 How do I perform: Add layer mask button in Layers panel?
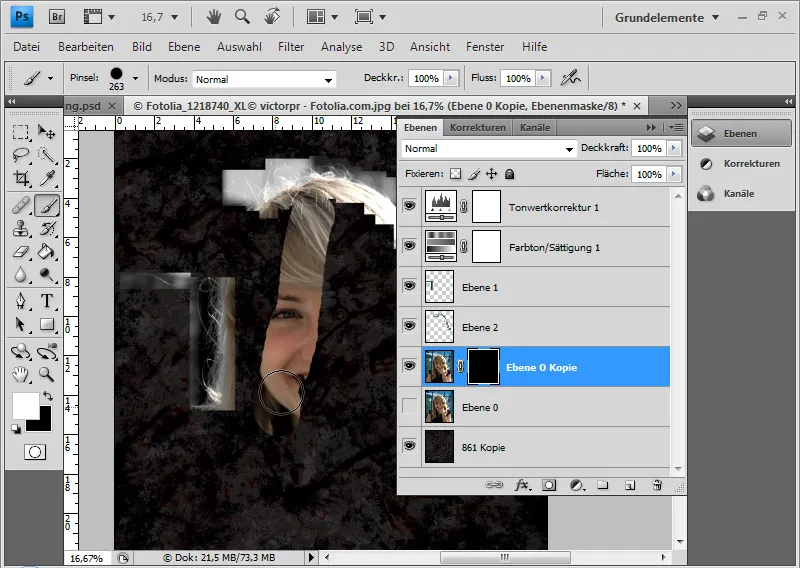[549, 485]
